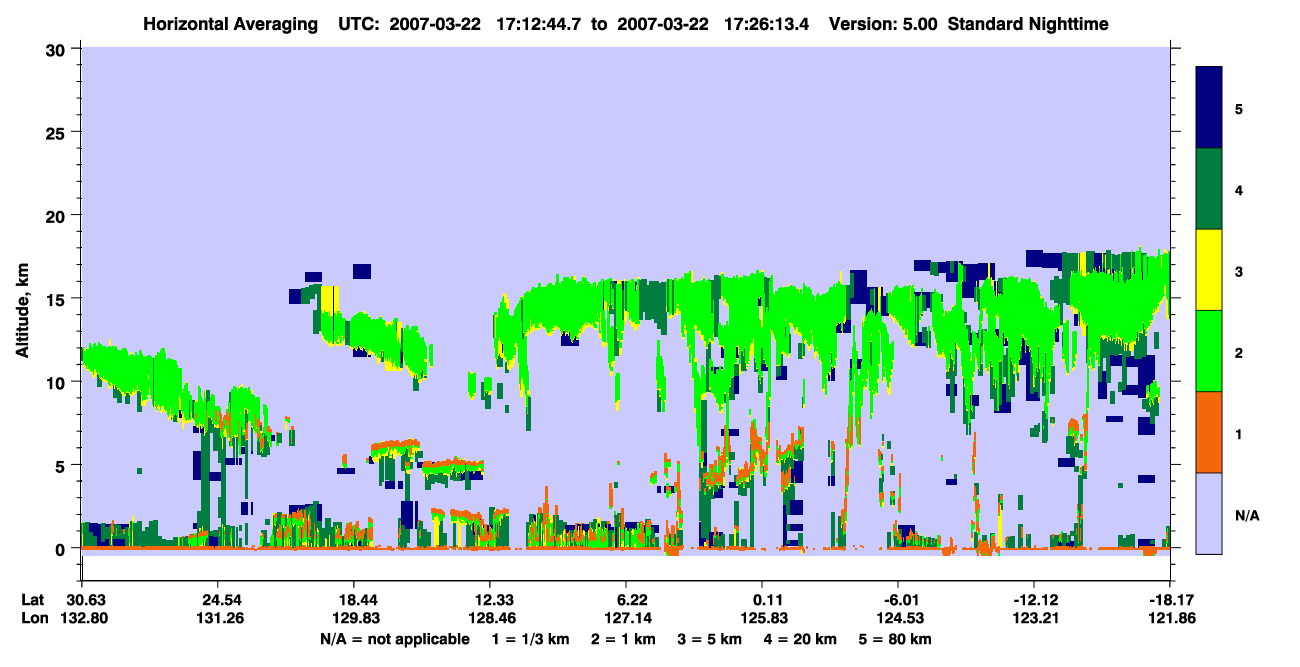
Task: Click longitude value 123.21
Action: click(1034, 618)
